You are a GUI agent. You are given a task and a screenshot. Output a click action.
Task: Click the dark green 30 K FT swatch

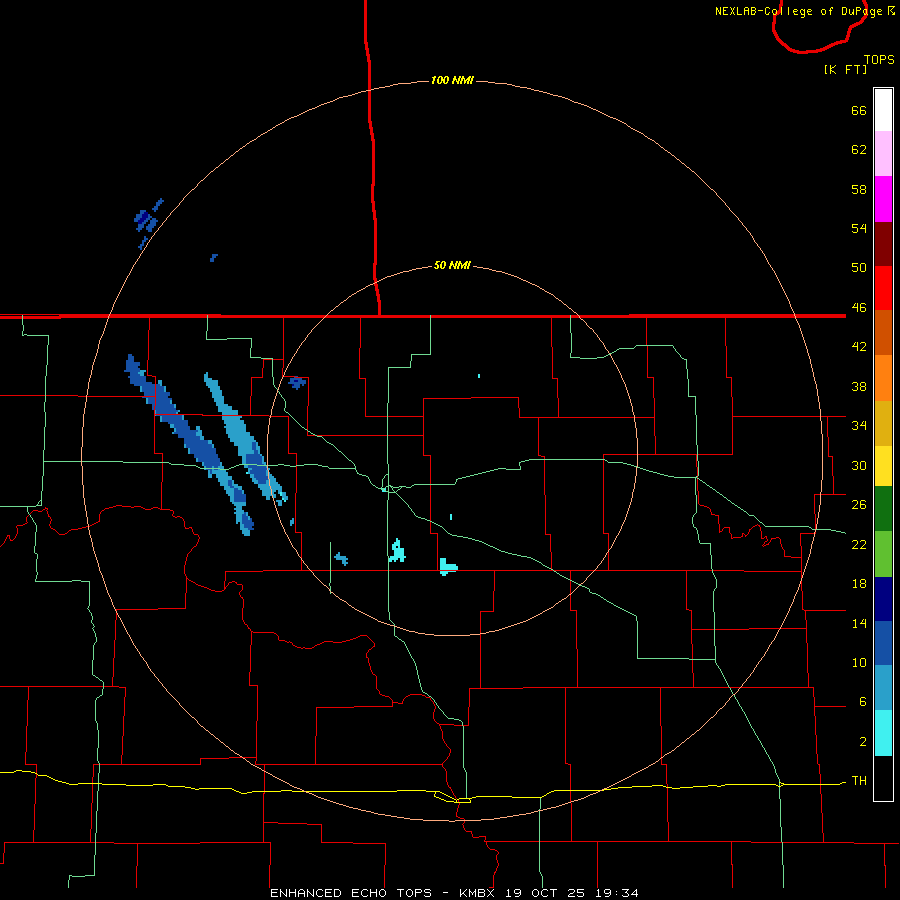(x=883, y=509)
